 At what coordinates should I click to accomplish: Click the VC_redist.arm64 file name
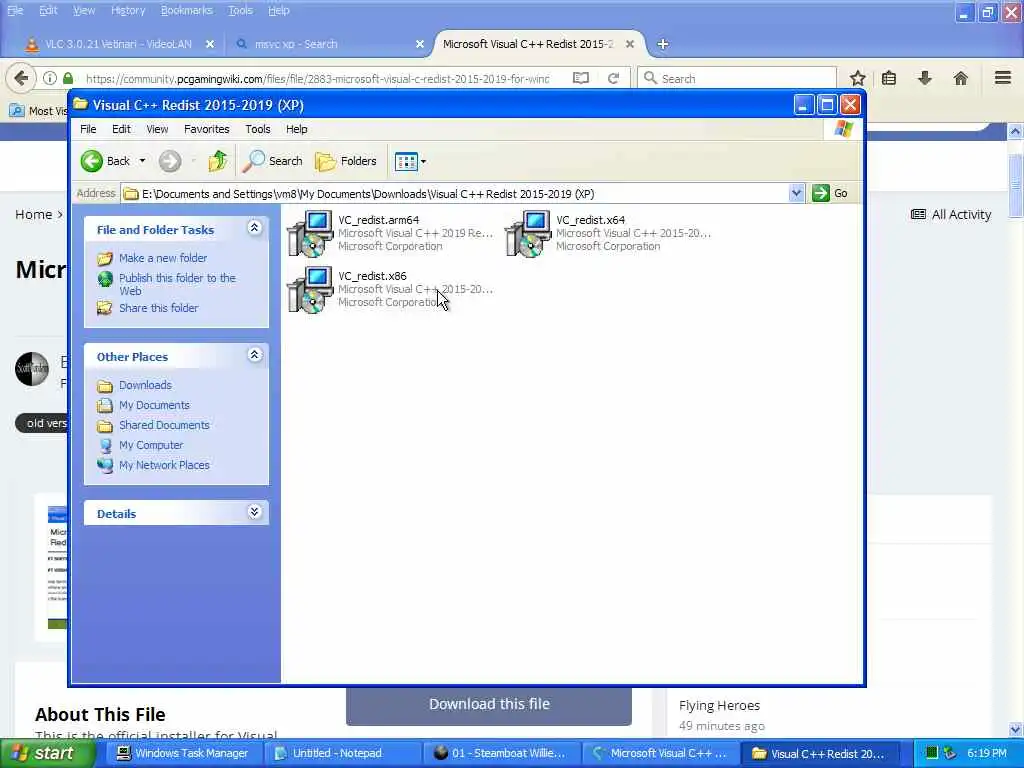pyautogui.click(x=379, y=220)
